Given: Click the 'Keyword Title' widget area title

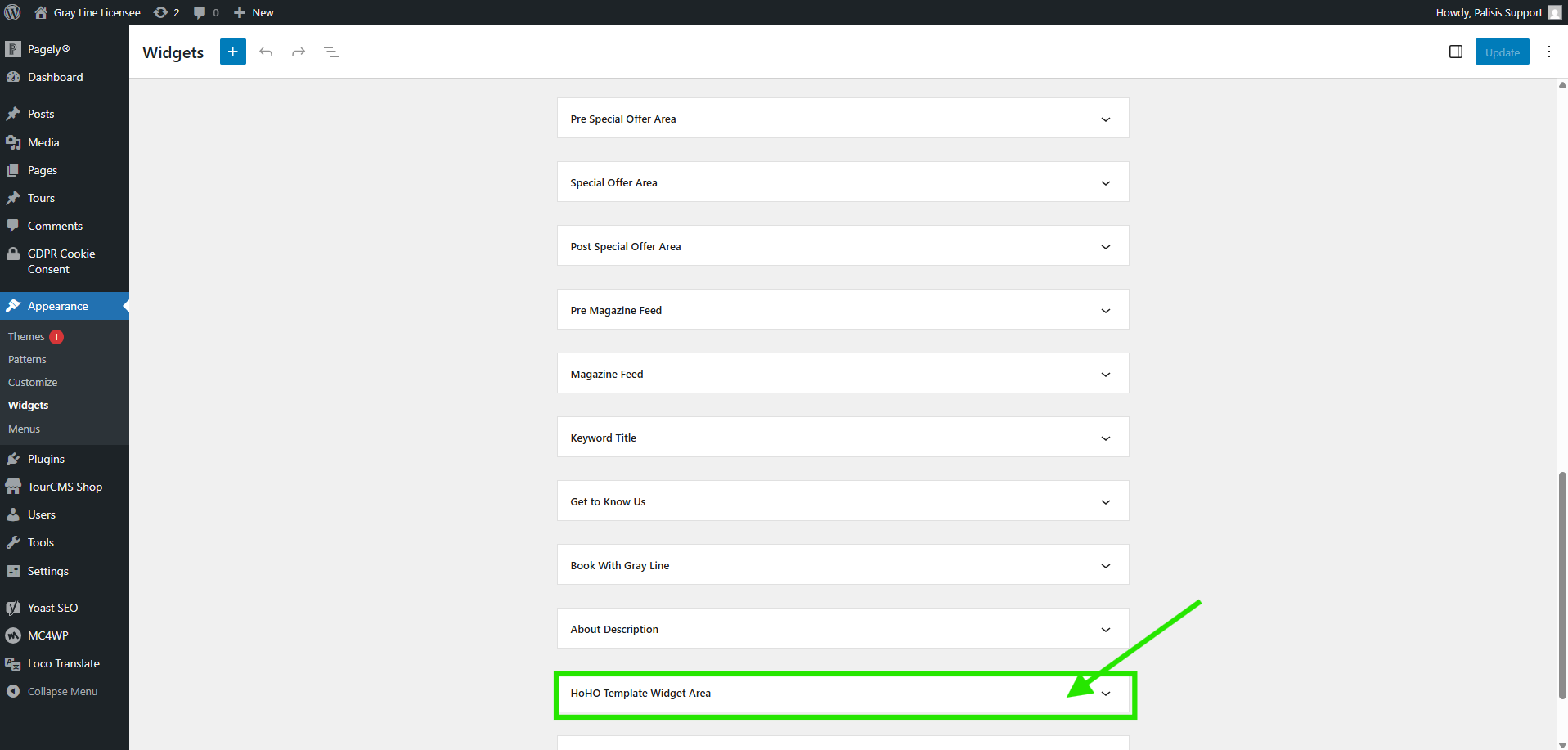Looking at the screenshot, I should pyautogui.click(x=604, y=438).
